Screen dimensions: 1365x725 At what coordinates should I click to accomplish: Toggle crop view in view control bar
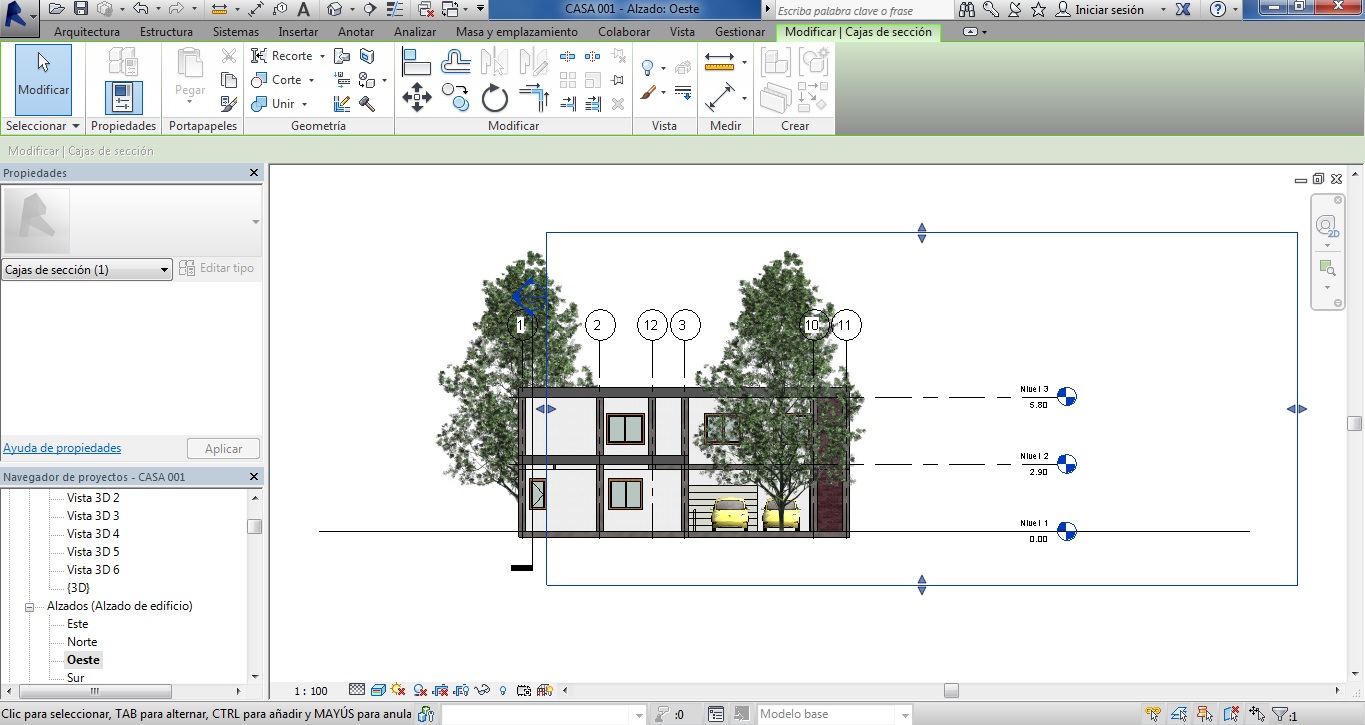(x=441, y=690)
